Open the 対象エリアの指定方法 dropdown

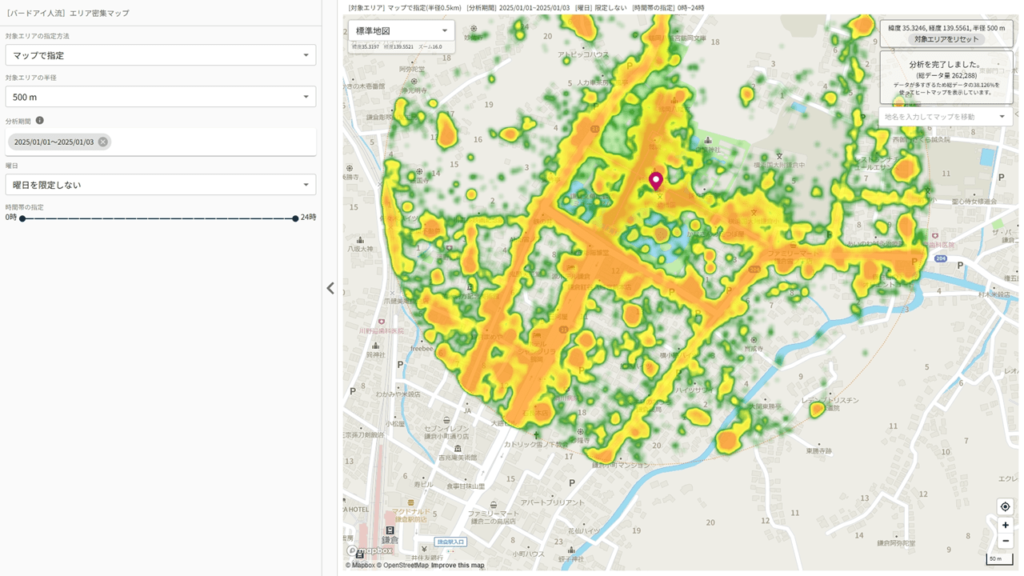point(160,55)
